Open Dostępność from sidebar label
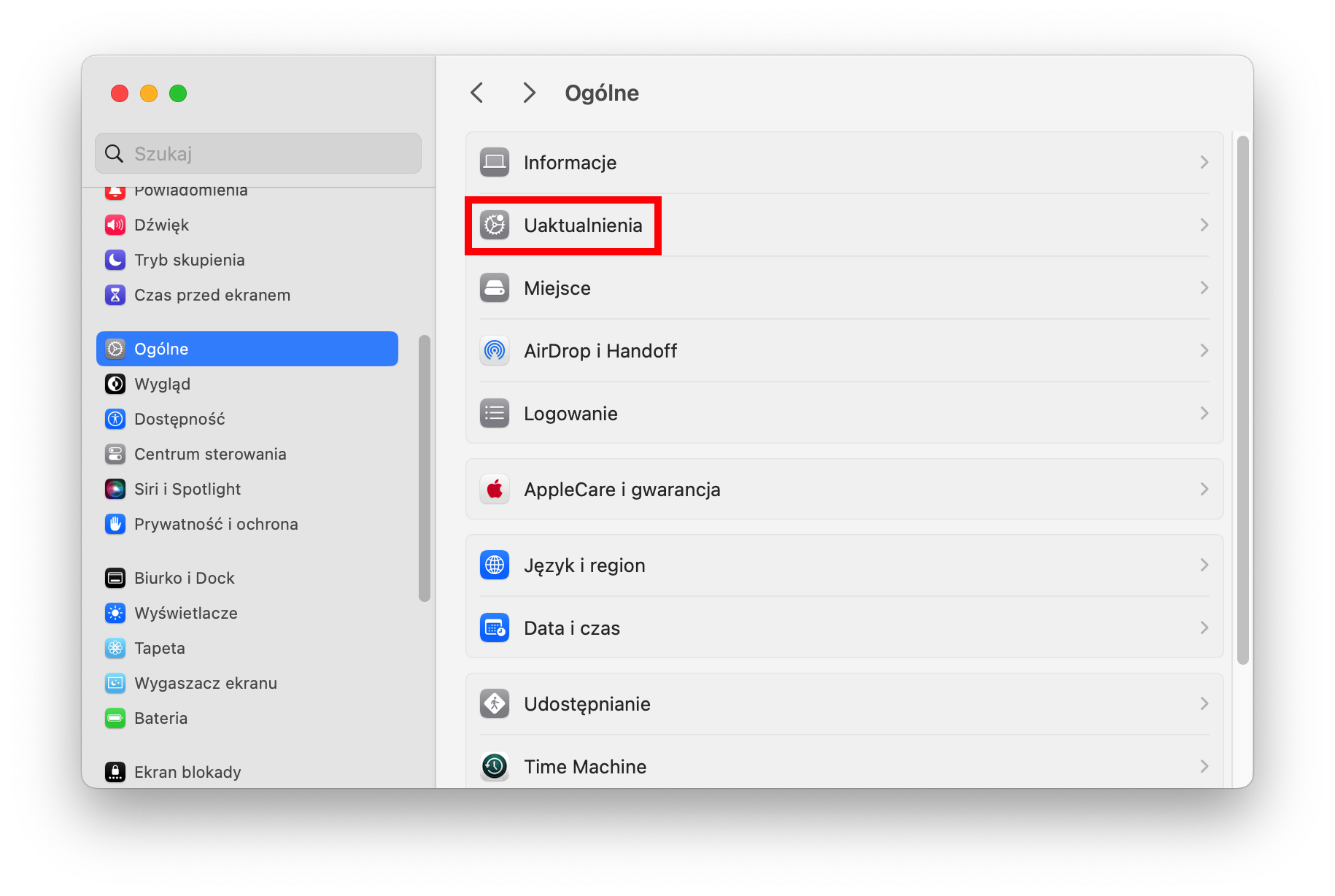Viewport: 1335px width, 896px height. (x=179, y=420)
